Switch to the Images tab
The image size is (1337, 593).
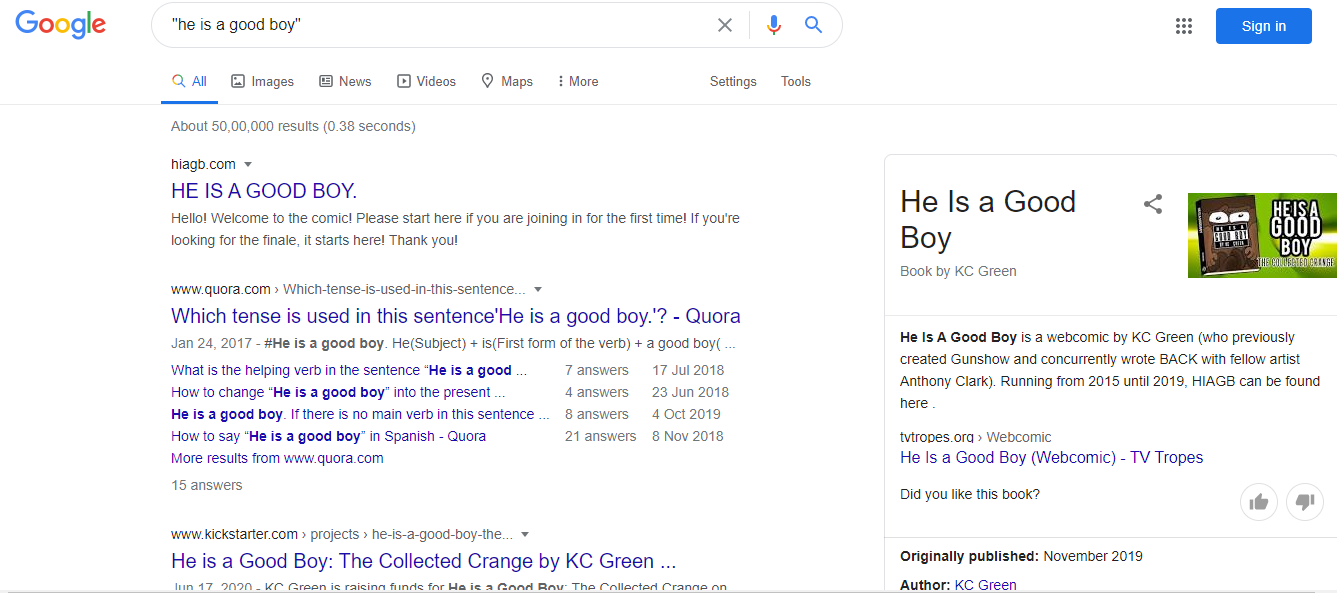pyautogui.click(x=262, y=81)
